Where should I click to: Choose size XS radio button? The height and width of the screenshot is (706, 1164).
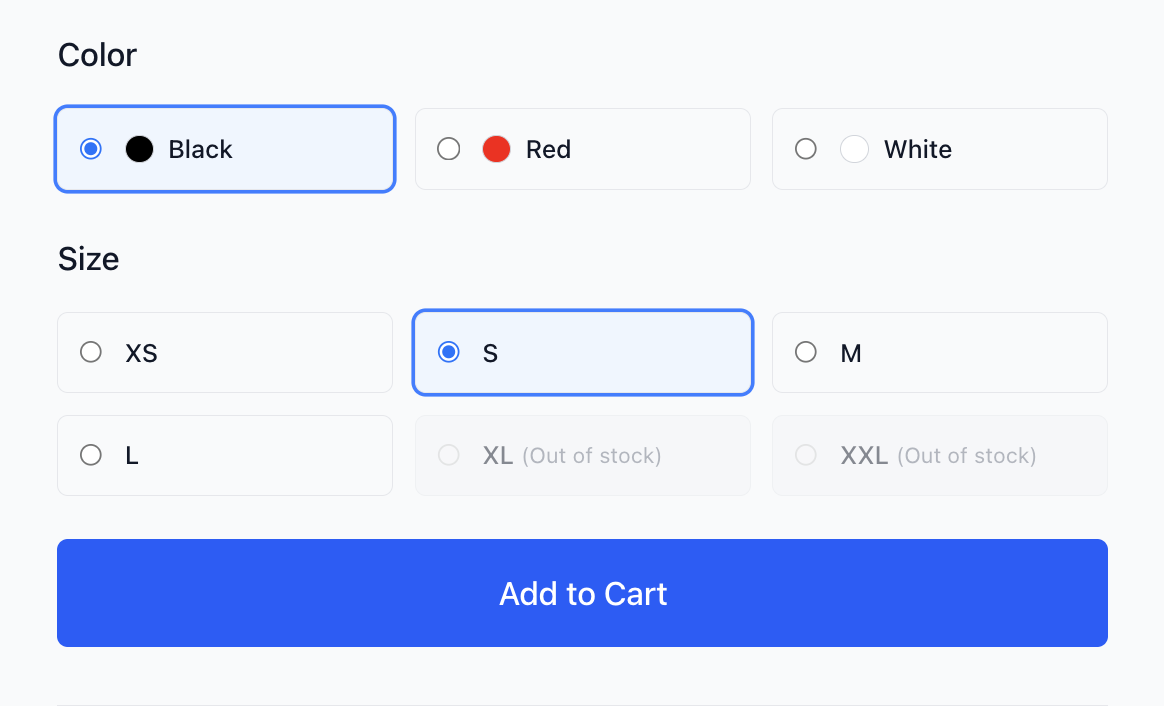[x=91, y=352]
